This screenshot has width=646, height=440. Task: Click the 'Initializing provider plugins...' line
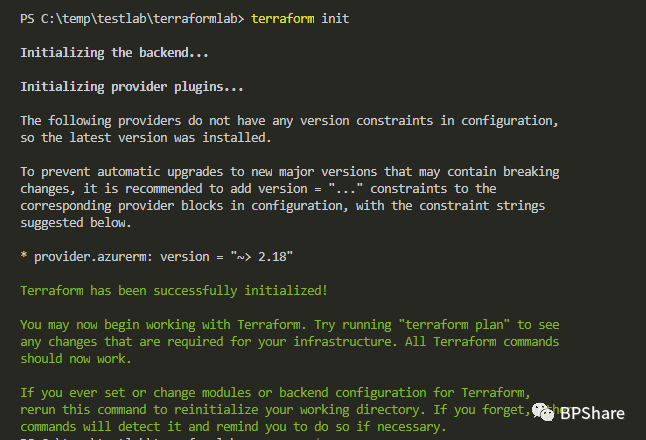132,87
